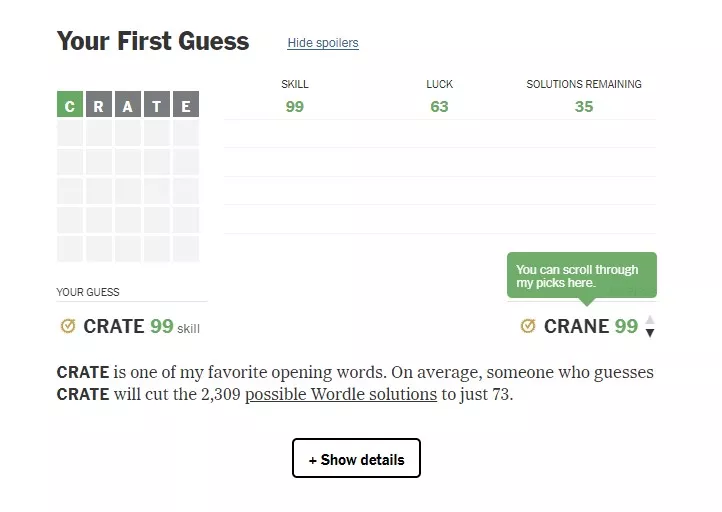Open the possible Wordle solutions link
Viewport: 722px width, 512px height.
[341, 394]
